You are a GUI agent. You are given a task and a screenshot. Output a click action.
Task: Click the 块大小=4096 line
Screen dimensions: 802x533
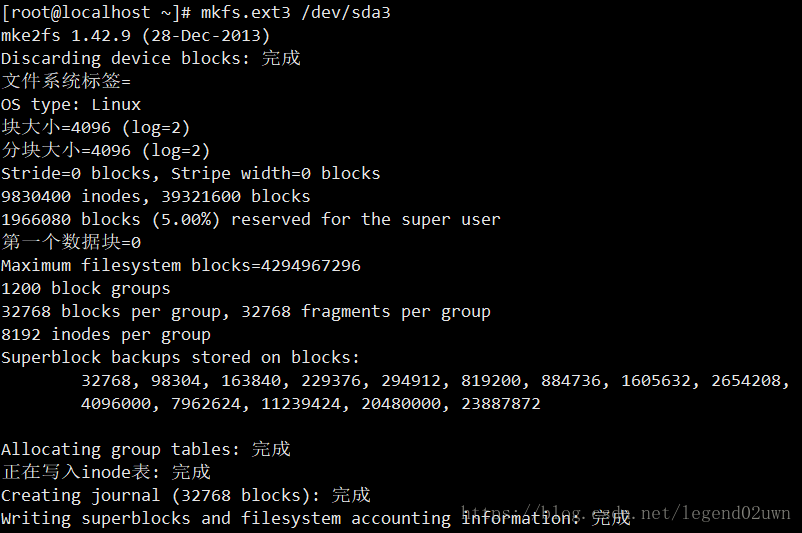95,127
